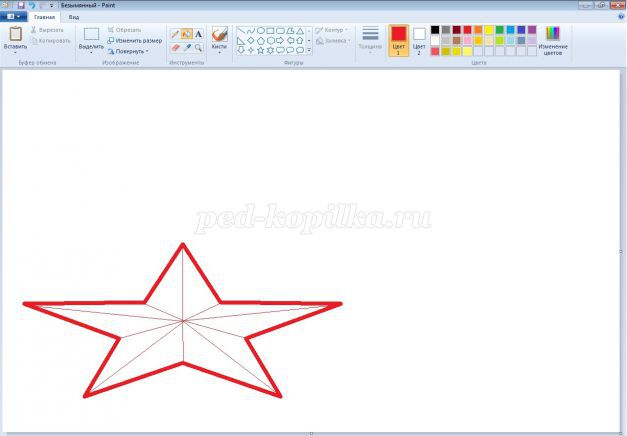The image size is (627, 436).
Task: Open Paint help question mark icon
Action: tap(621, 17)
